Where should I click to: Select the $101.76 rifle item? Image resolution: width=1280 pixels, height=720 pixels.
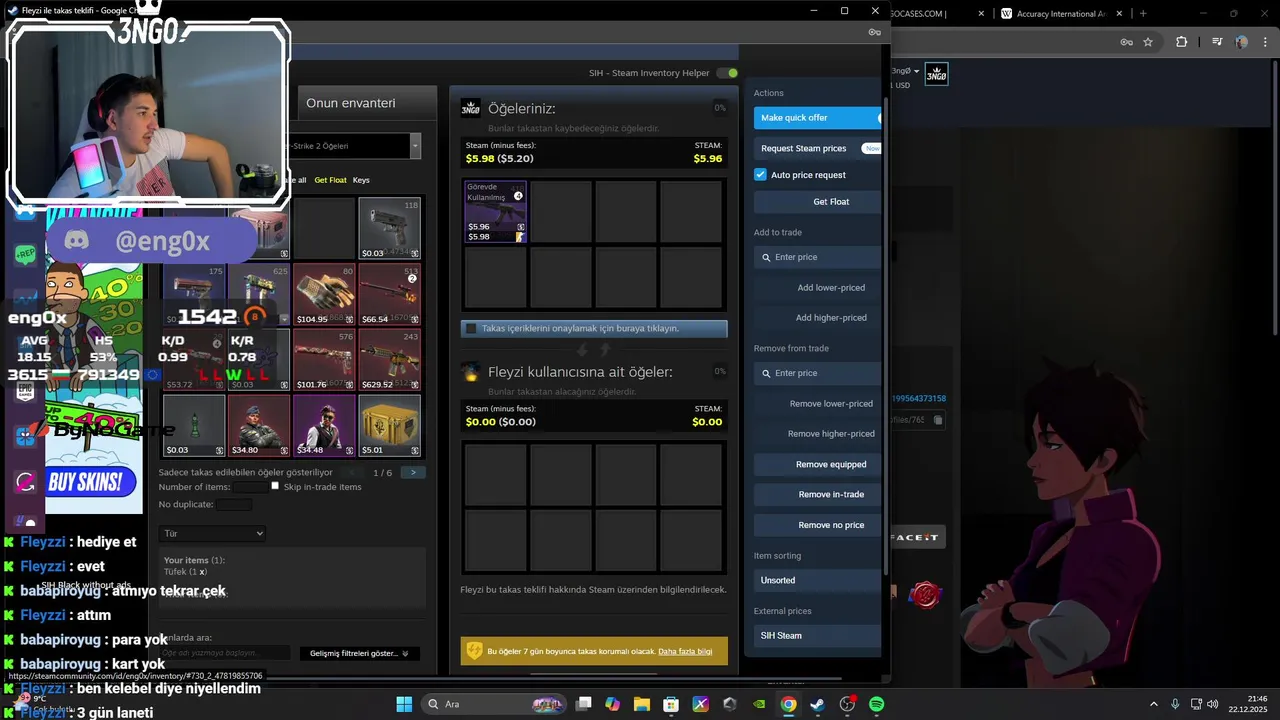(324, 360)
